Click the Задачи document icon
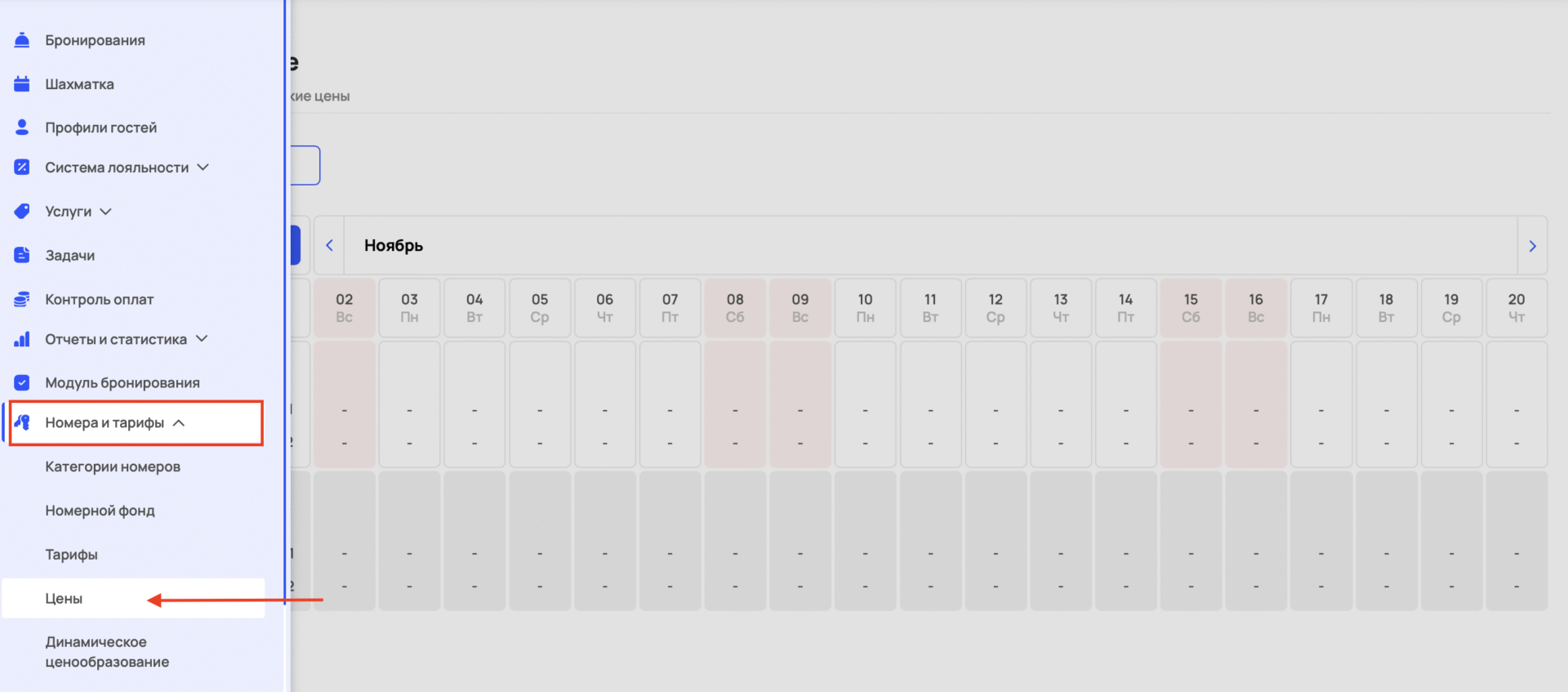This screenshot has width=1568, height=692. [22, 255]
